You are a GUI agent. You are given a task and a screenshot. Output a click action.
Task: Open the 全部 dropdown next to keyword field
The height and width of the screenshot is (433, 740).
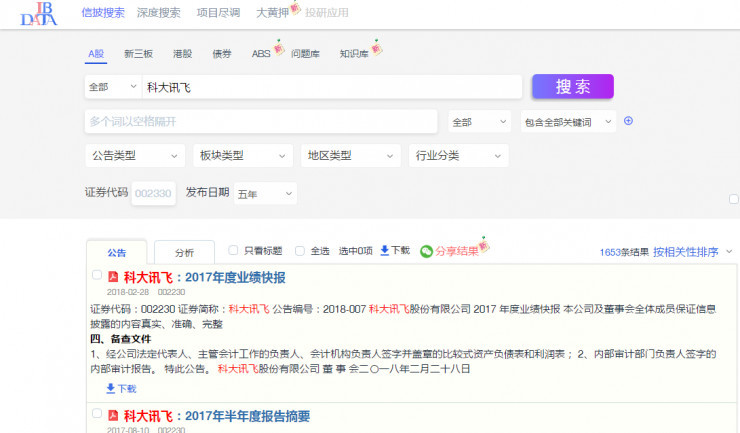tap(479, 122)
